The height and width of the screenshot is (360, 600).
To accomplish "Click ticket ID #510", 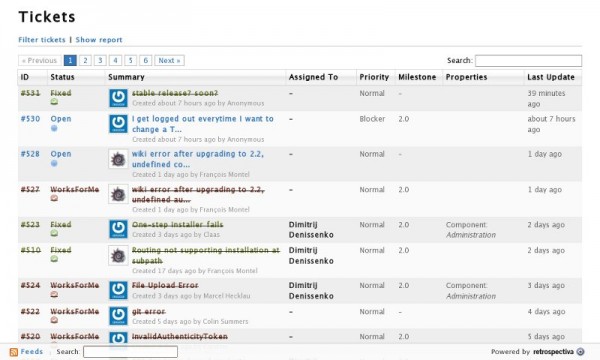I will (x=31, y=250).
